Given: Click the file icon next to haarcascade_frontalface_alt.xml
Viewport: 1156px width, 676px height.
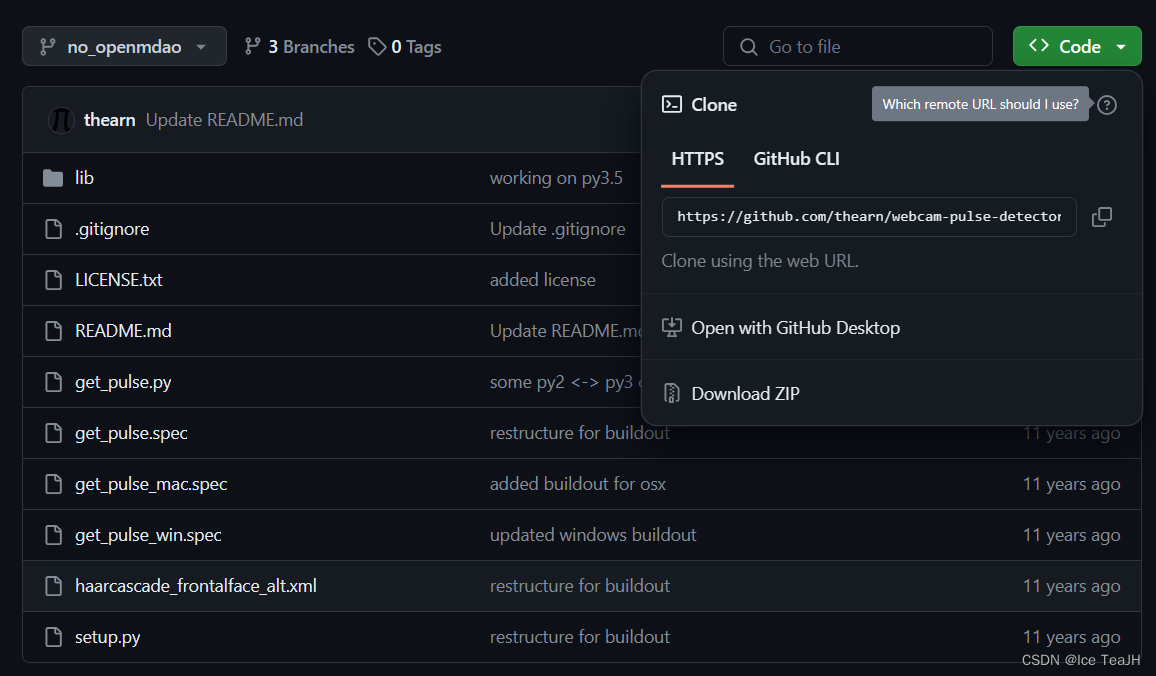Looking at the screenshot, I should pyautogui.click(x=53, y=585).
